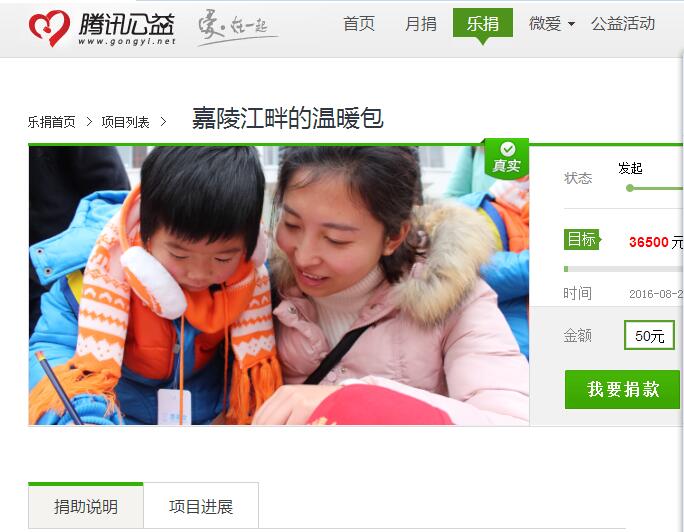This screenshot has width=684, height=532.
Task: Switch to the 项目进展 tab
Action: click(201, 506)
